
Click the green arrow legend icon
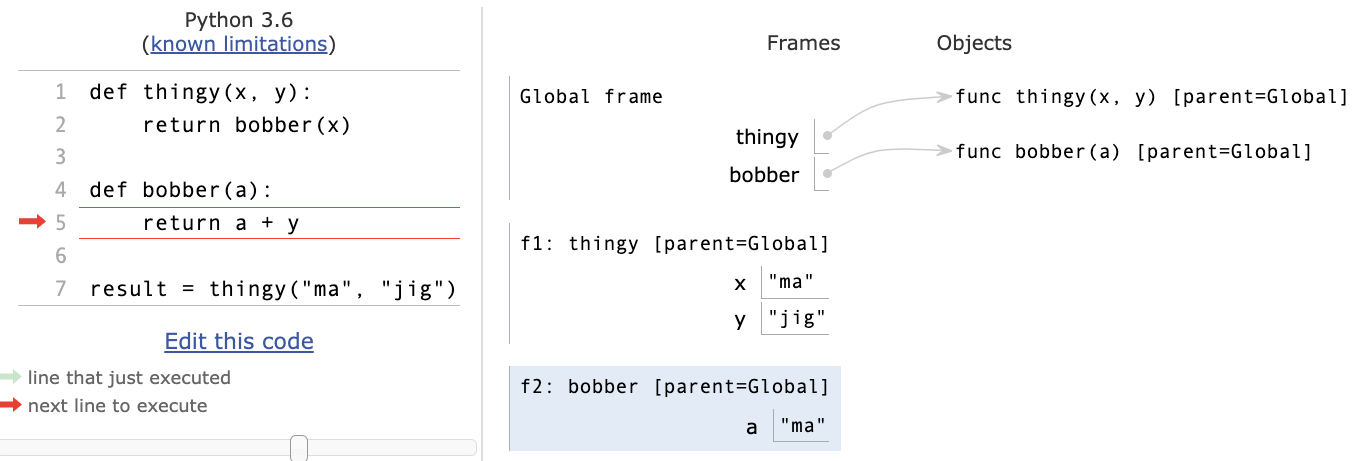[x=10, y=377]
